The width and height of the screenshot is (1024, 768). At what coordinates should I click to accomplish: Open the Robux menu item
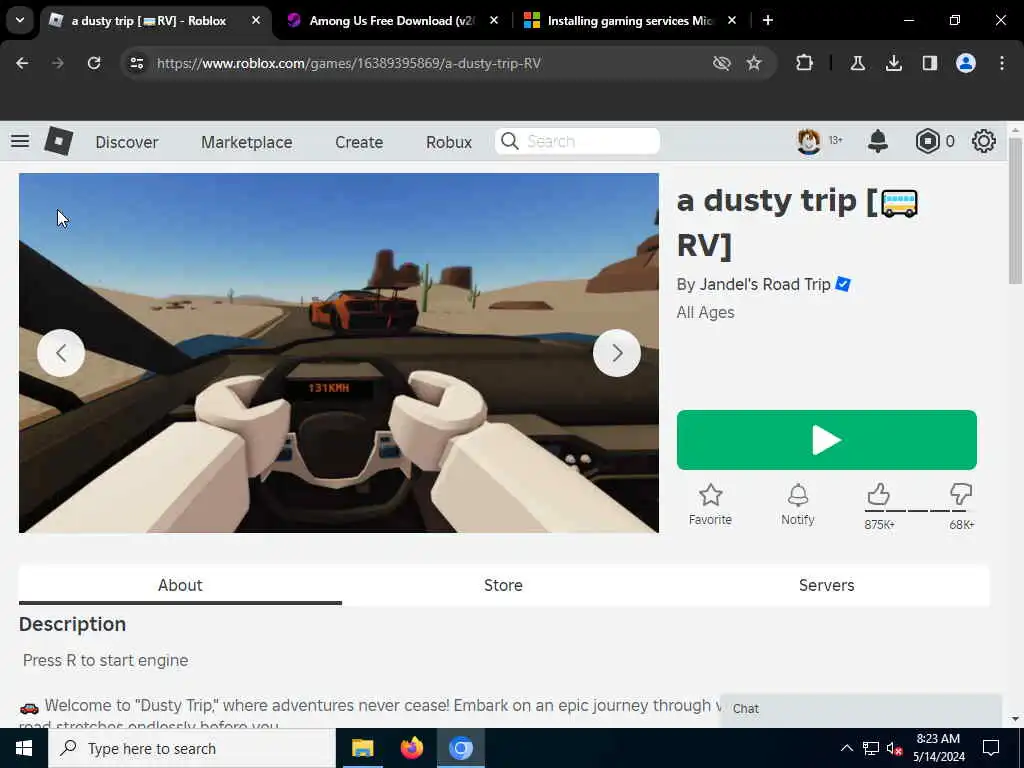tap(449, 142)
